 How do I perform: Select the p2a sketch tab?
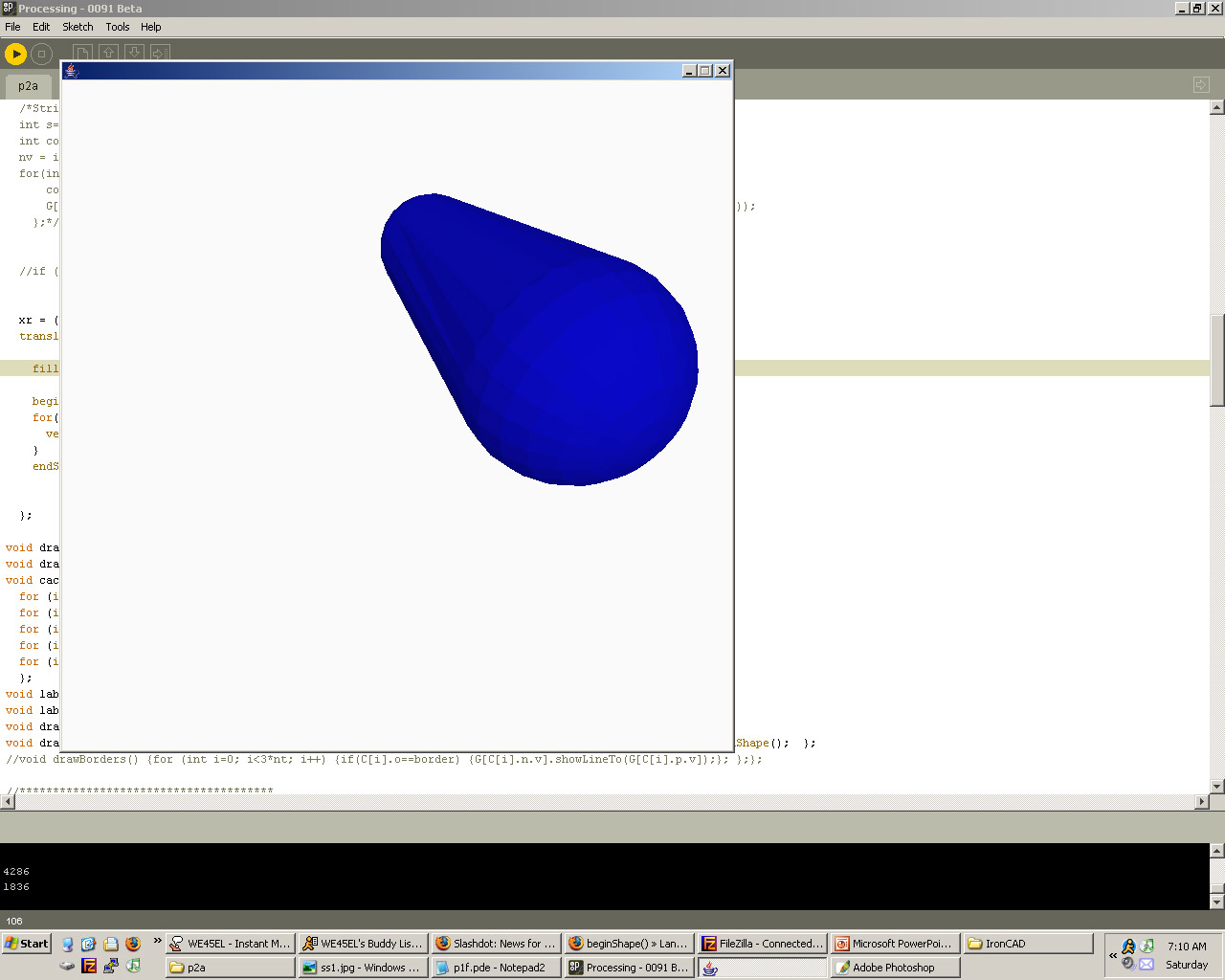tap(28, 86)
